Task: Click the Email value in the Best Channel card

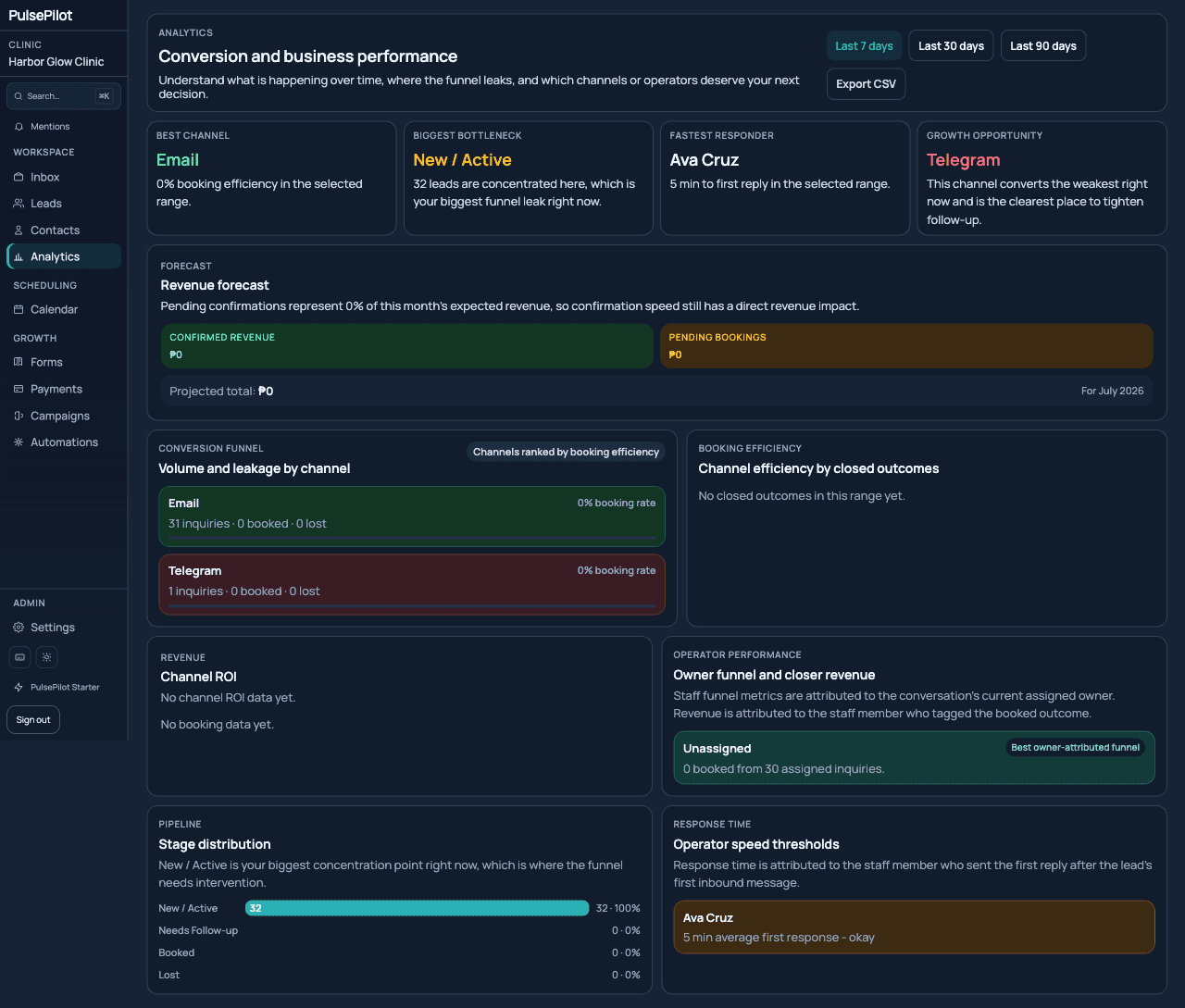Action: [x=178, y=160]
